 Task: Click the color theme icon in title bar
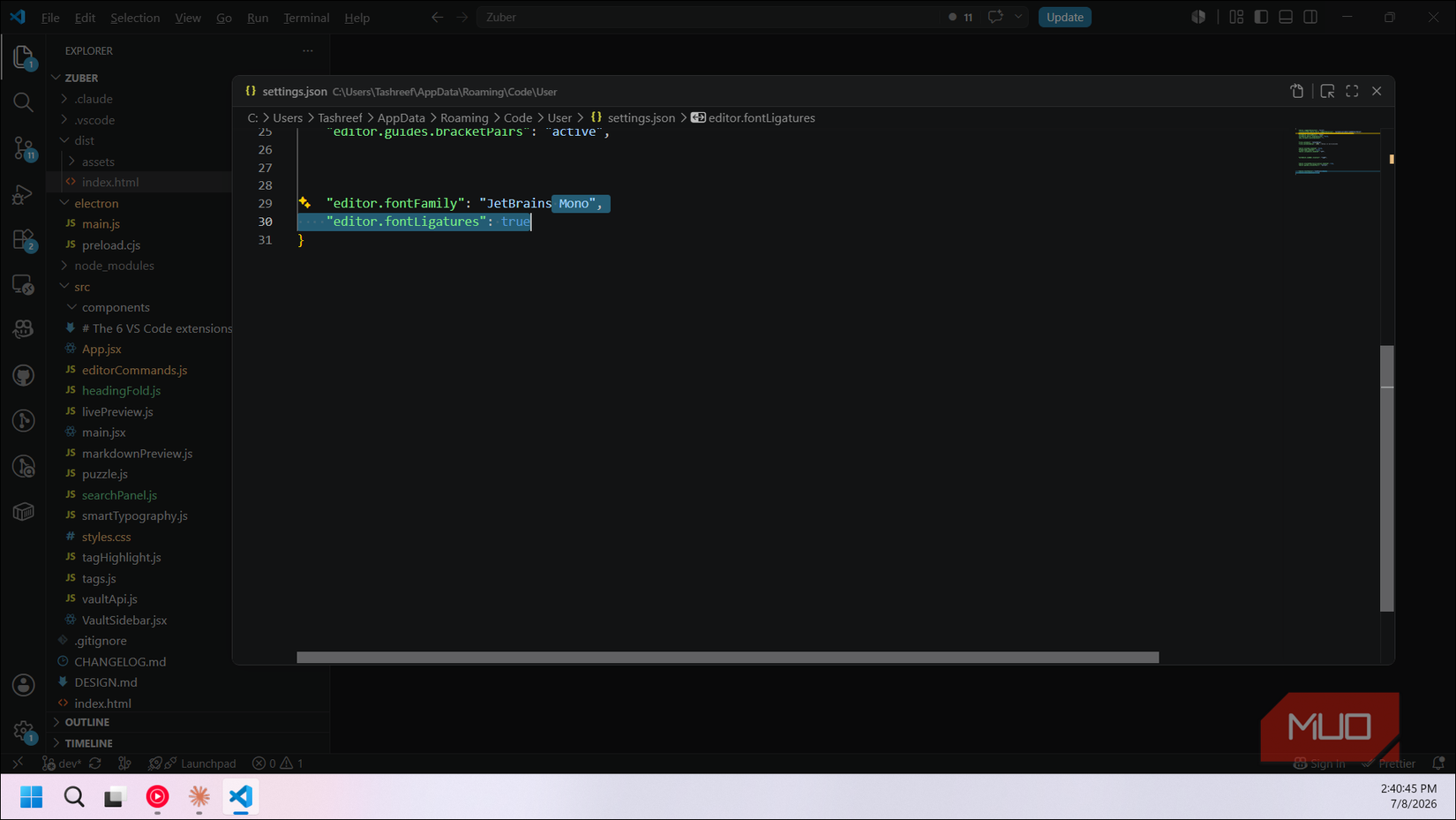1198,17
